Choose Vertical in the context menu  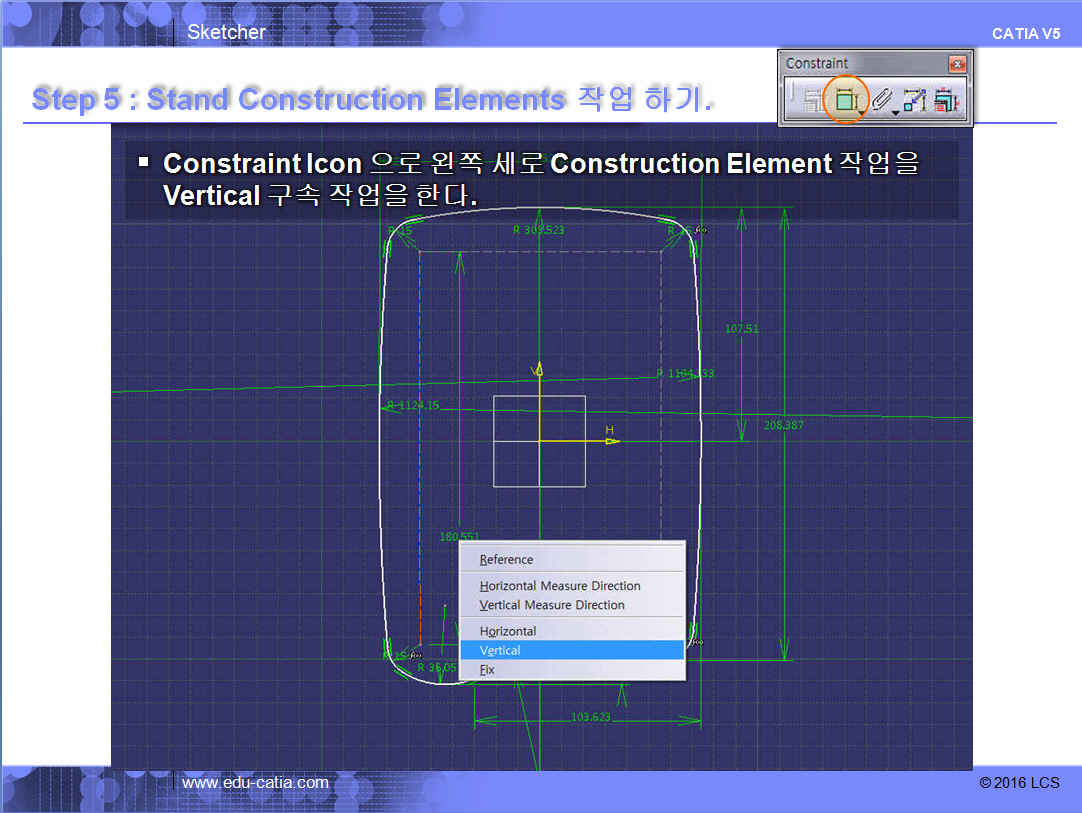pos(500,650)
